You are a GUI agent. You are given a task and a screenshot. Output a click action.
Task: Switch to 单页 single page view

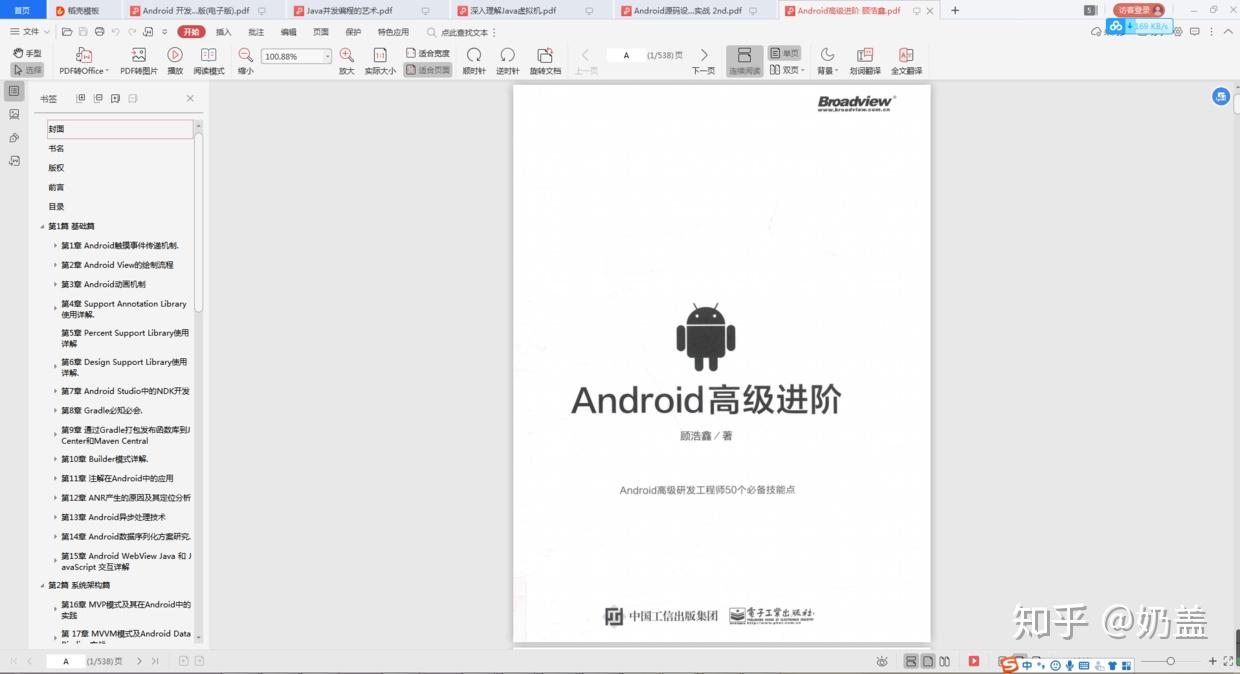point(785,53)
